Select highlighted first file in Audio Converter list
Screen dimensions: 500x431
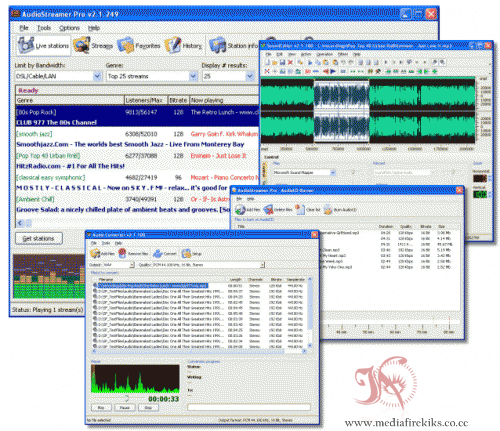tap(152, 286)
